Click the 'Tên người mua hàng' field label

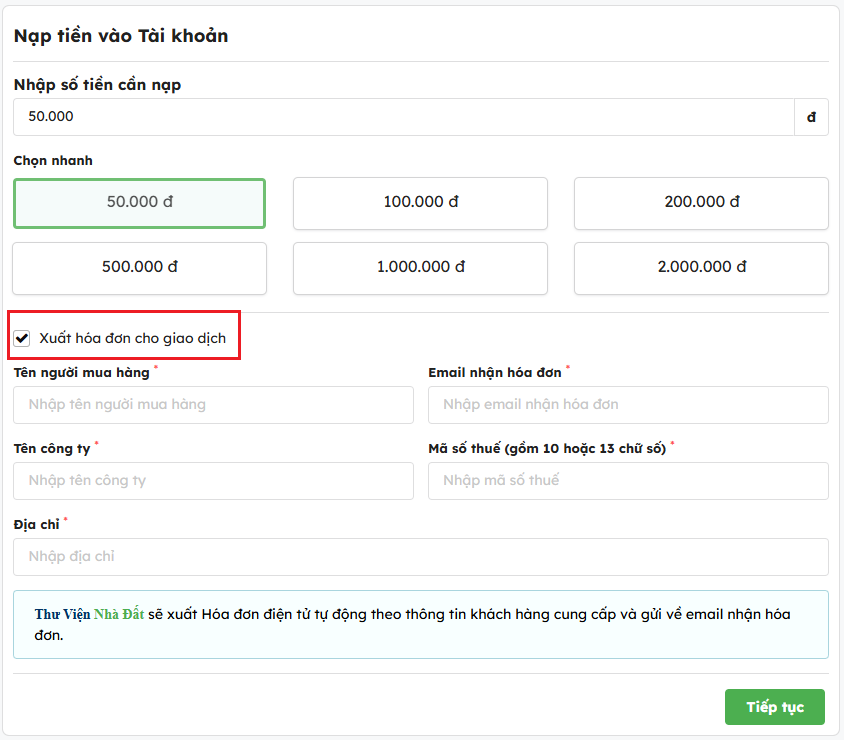tap(81, 373)
